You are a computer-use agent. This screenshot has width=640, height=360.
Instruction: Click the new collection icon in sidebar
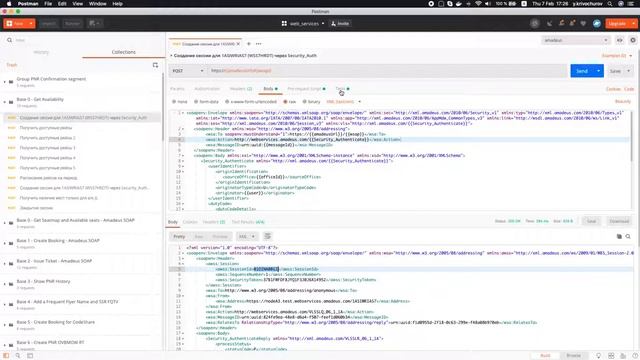155,65
